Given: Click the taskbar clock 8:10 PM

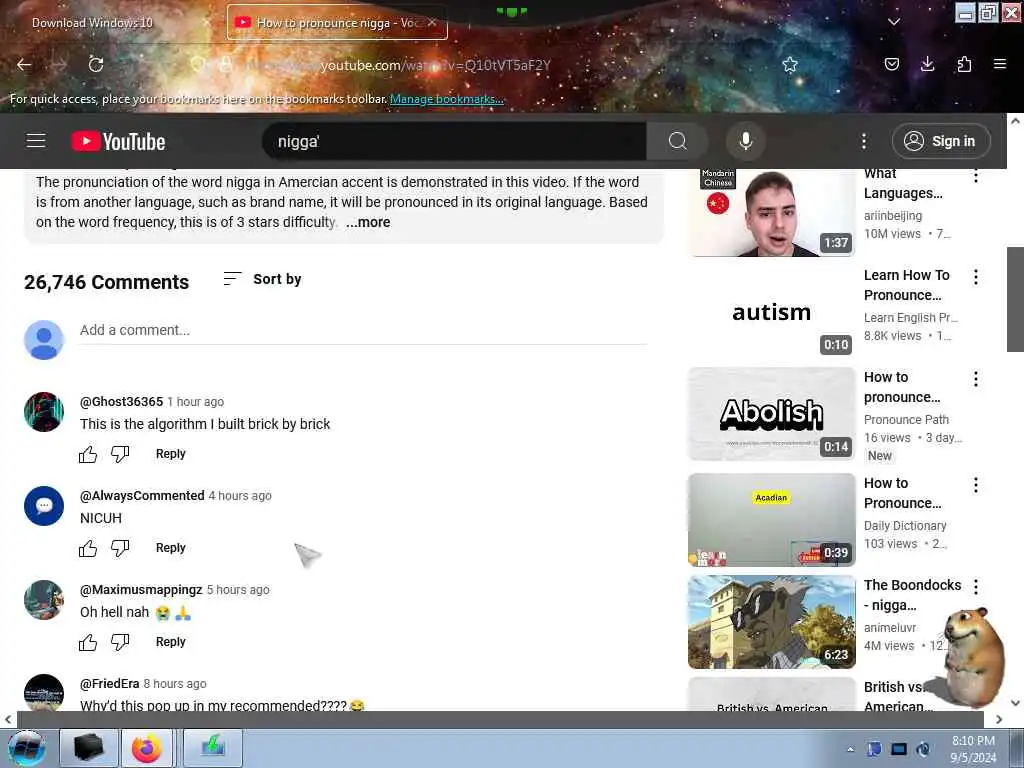Looking at the screenshot, I should point(973,749).
